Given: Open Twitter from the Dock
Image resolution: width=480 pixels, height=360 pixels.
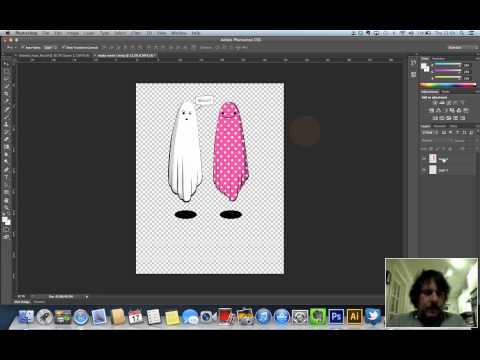Looking at the screenshot, I should 372,316.
